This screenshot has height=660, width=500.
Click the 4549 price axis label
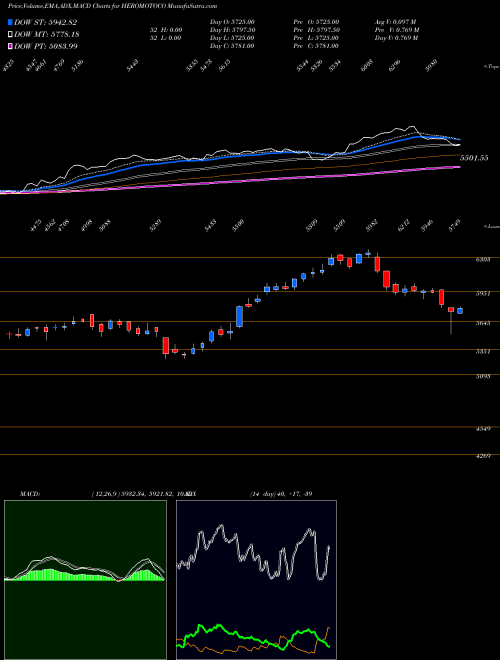point(483,429)
